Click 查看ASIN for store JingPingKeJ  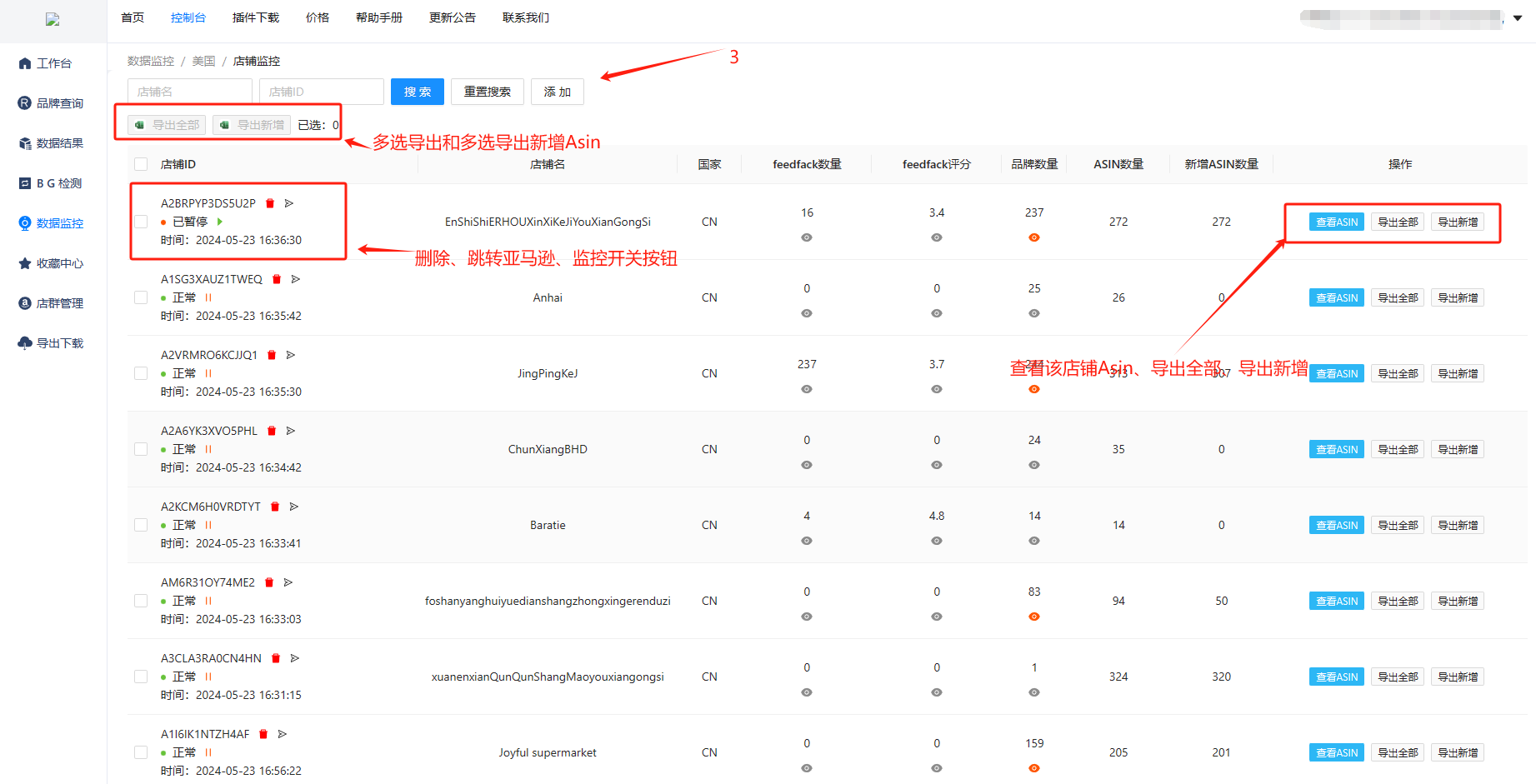[1336, 373]
